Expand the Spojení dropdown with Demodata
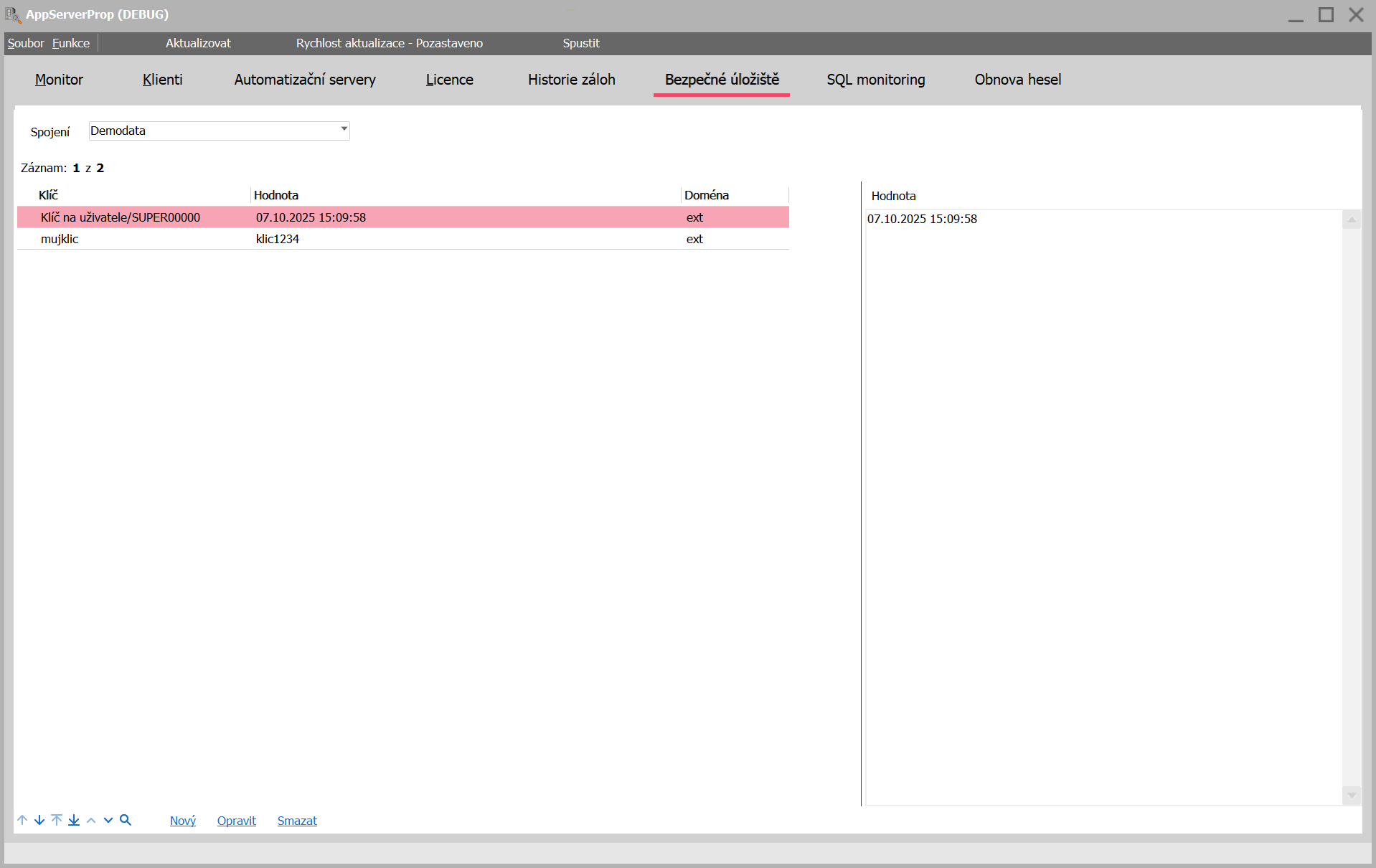 [344, 130]
